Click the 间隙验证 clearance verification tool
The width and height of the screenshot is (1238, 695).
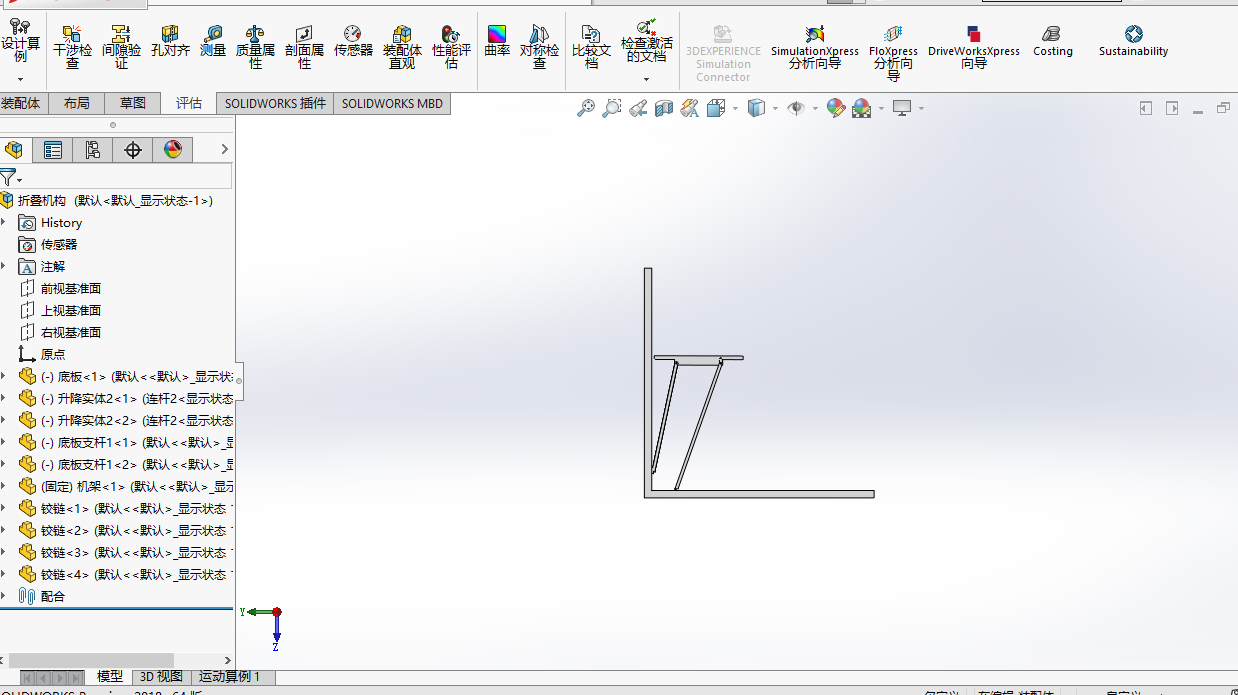[121, 47]
